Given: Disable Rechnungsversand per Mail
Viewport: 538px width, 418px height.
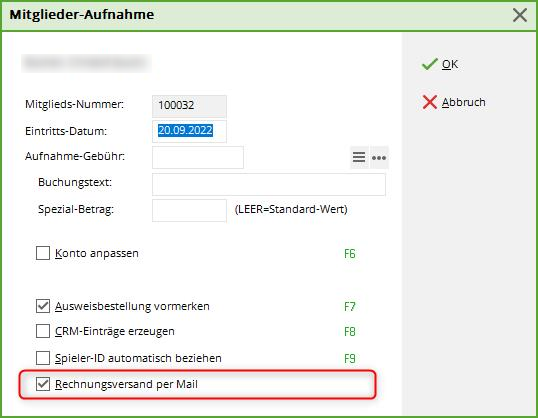Looking at the screenshot, I should pyautogui.click(x=43, y=384).
